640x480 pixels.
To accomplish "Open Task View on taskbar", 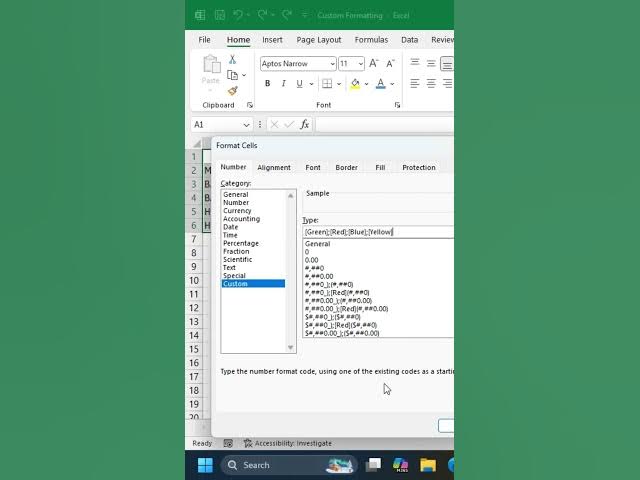I will coord(373,465).
